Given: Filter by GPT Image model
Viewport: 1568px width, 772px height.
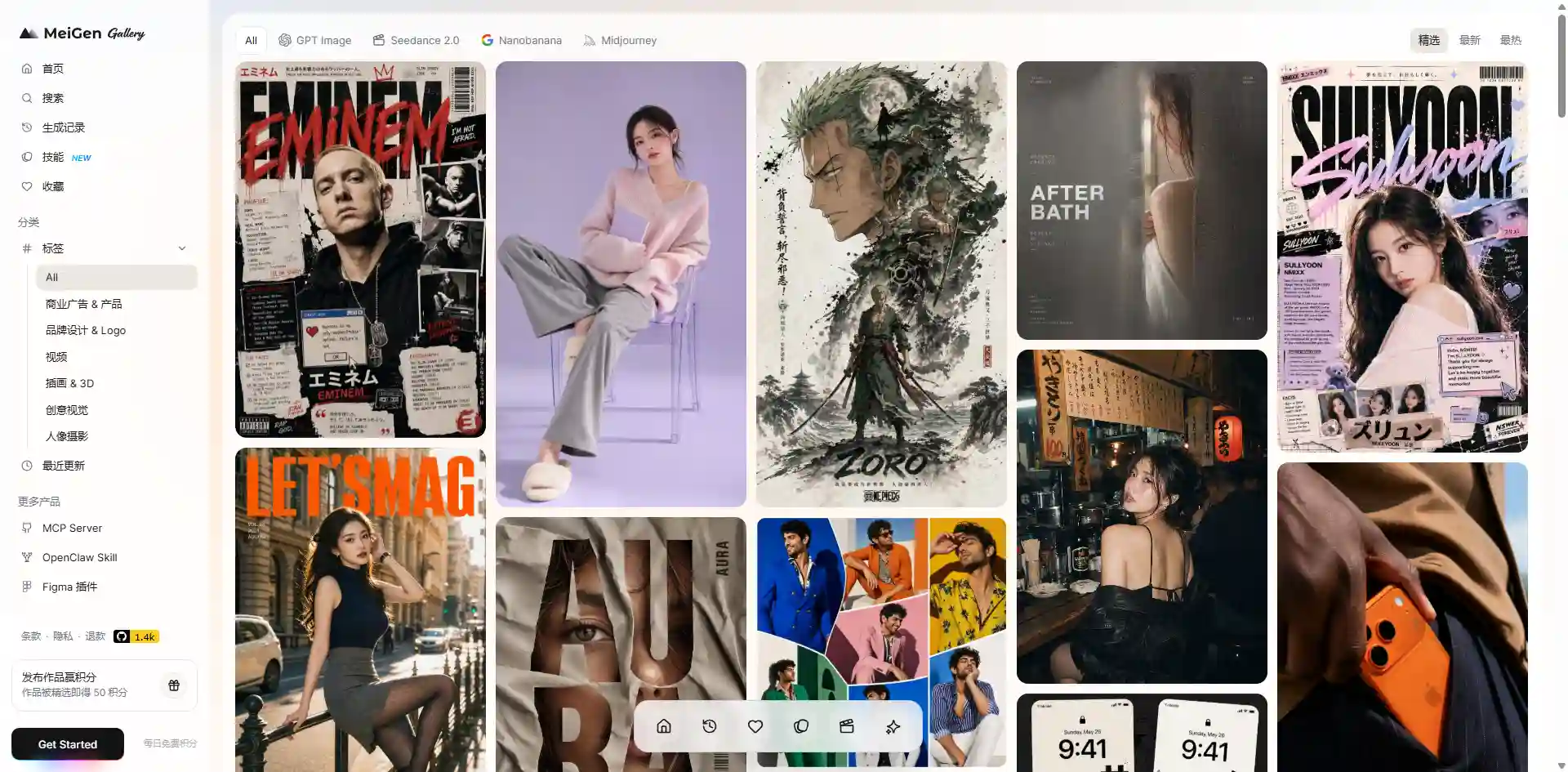Looking at the screenshot, I should 315,40.
